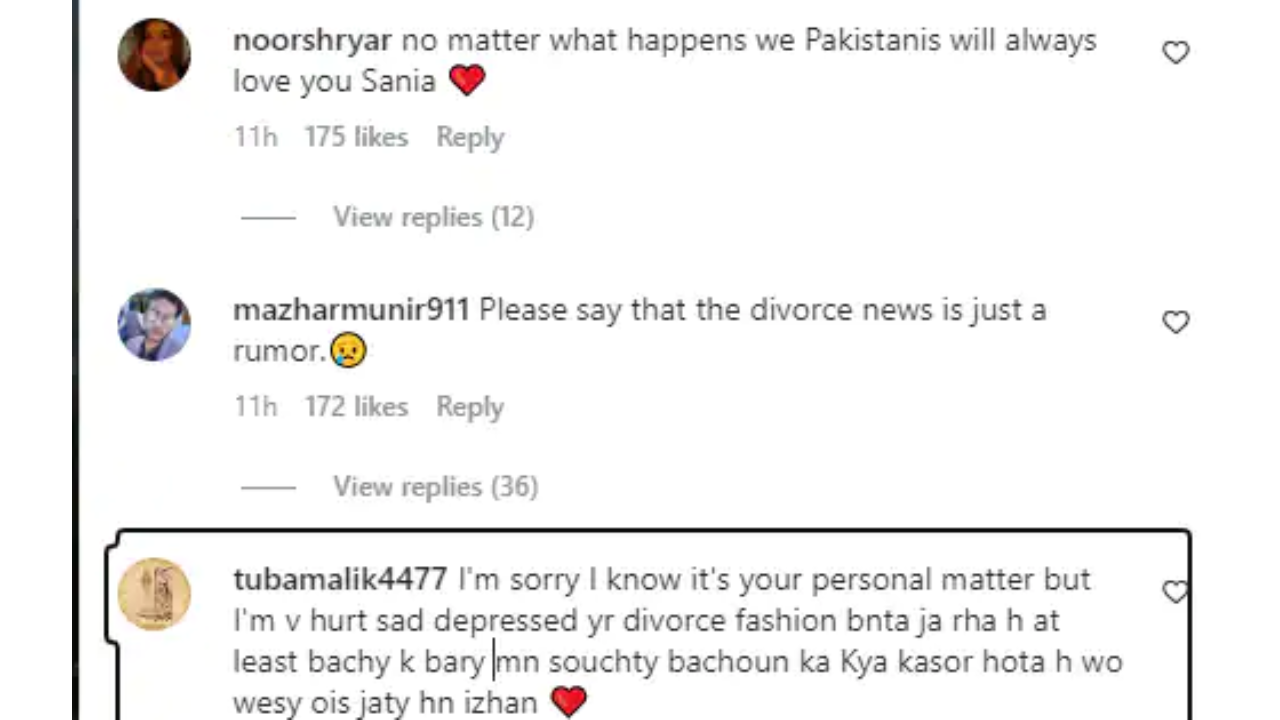Viewport: 1280px width, 720px height.
Task: Open mazharmunir911's profile picture
Action: click(154, 324)
